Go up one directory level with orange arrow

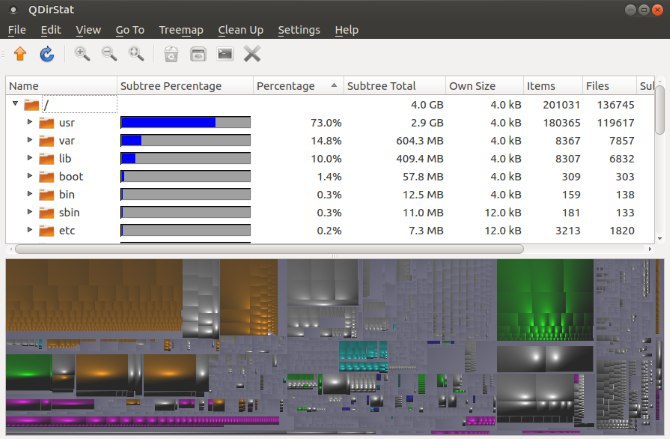point(20,54)
